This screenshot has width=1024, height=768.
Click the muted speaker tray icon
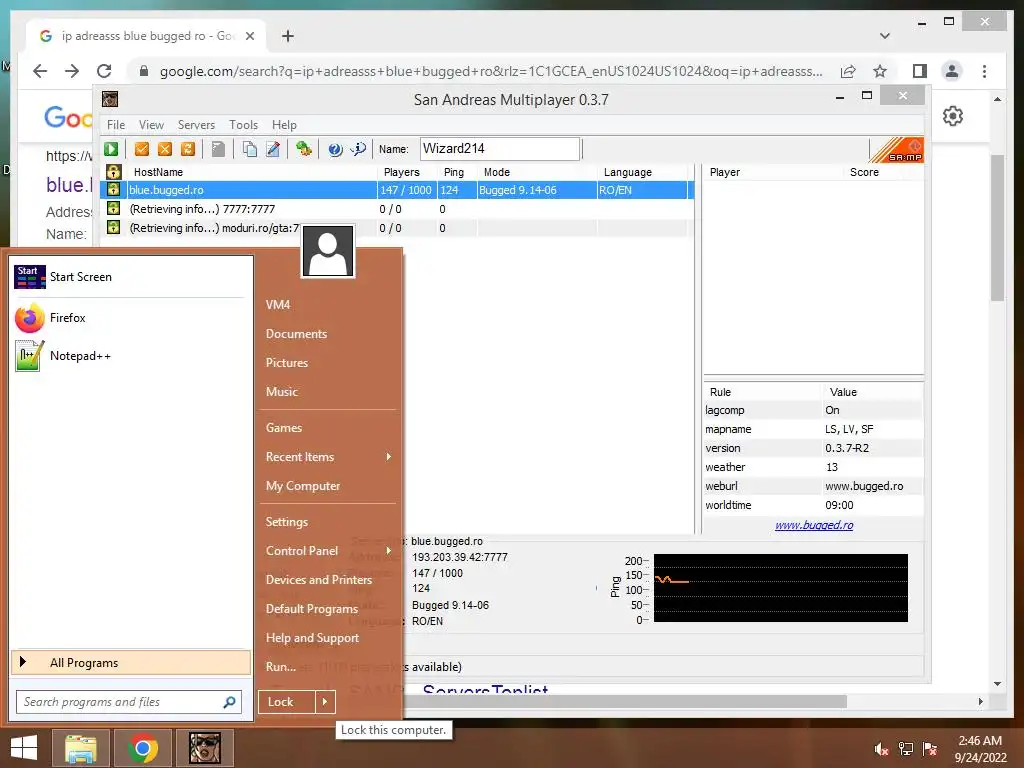(x=881, y=749)
